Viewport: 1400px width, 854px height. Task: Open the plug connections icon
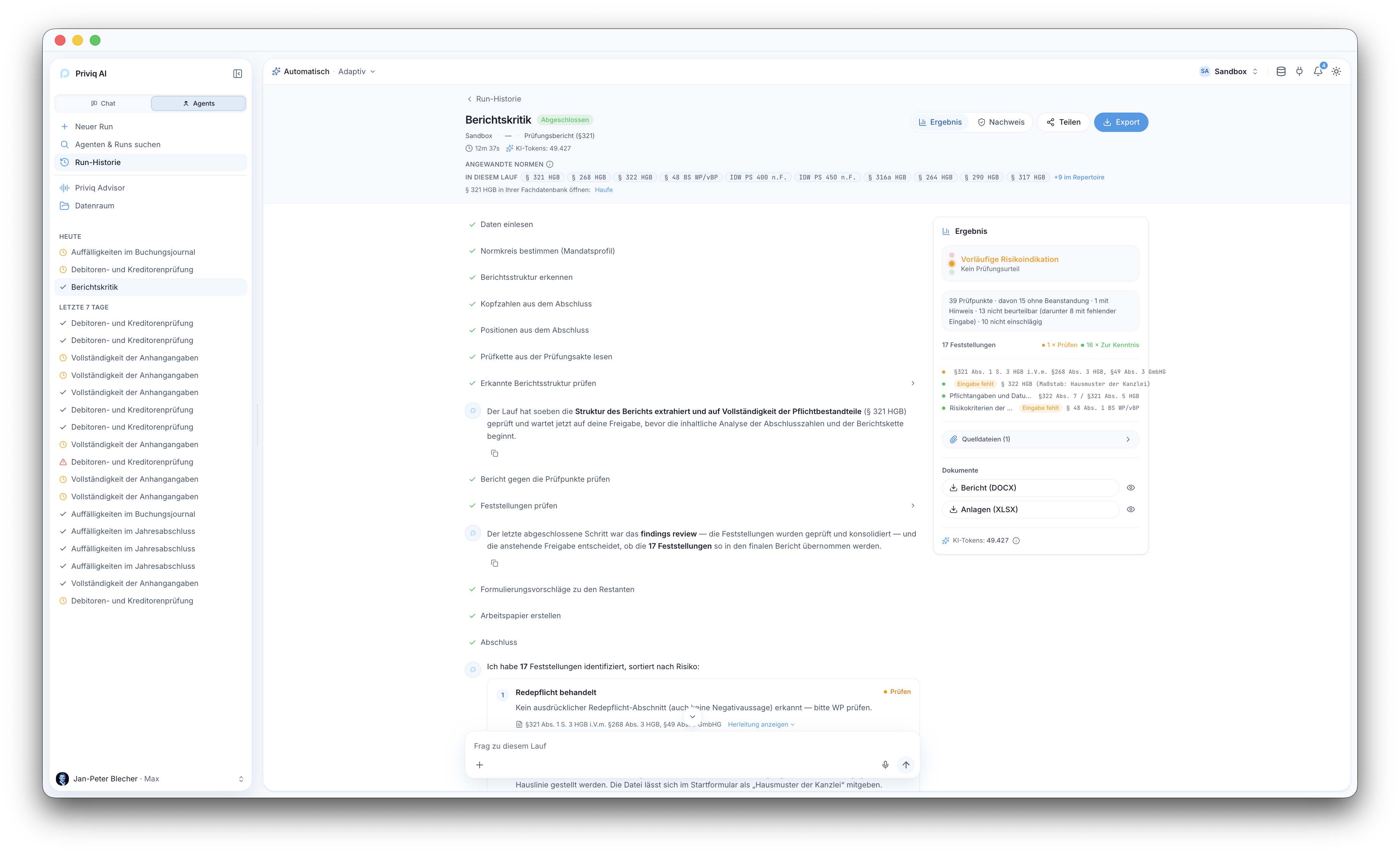1300,71
